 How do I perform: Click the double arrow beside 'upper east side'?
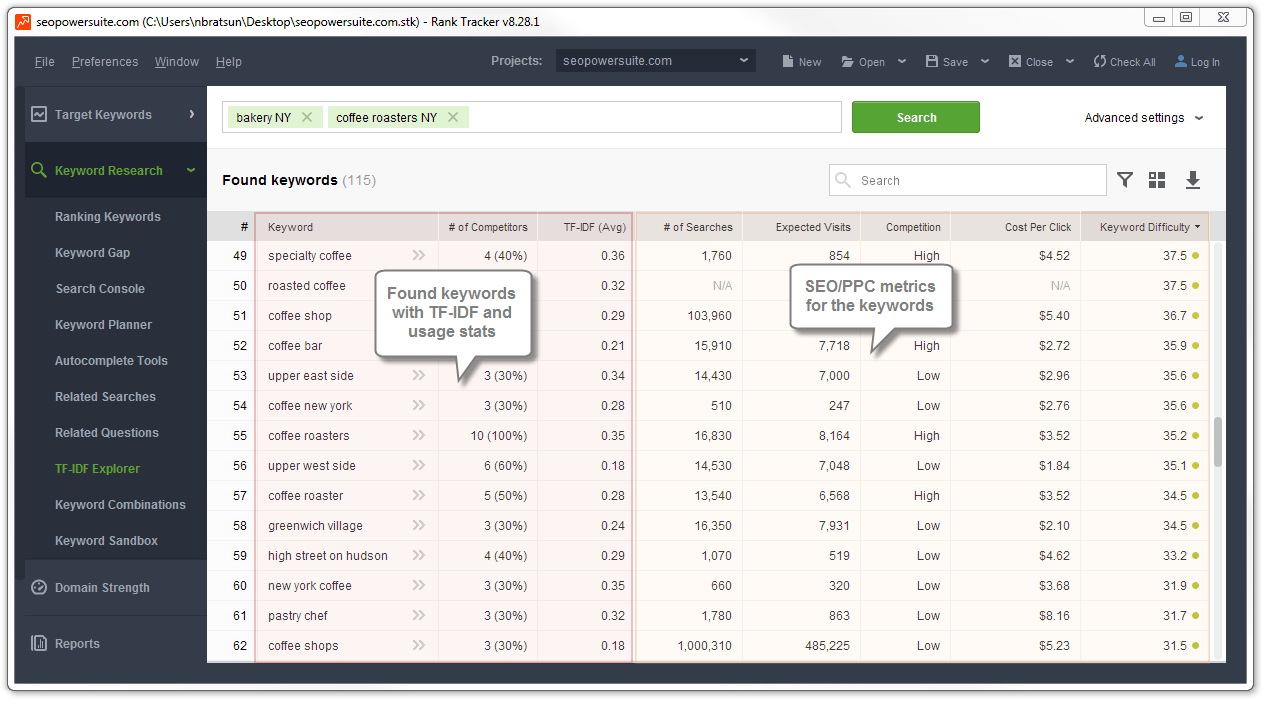(x=418, y=375)
